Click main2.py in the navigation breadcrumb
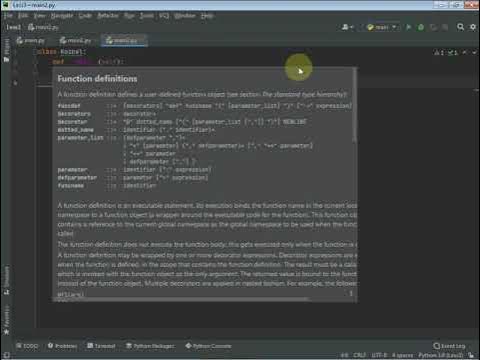The height and width of the screenshot is (360, 480). [43, 27]
